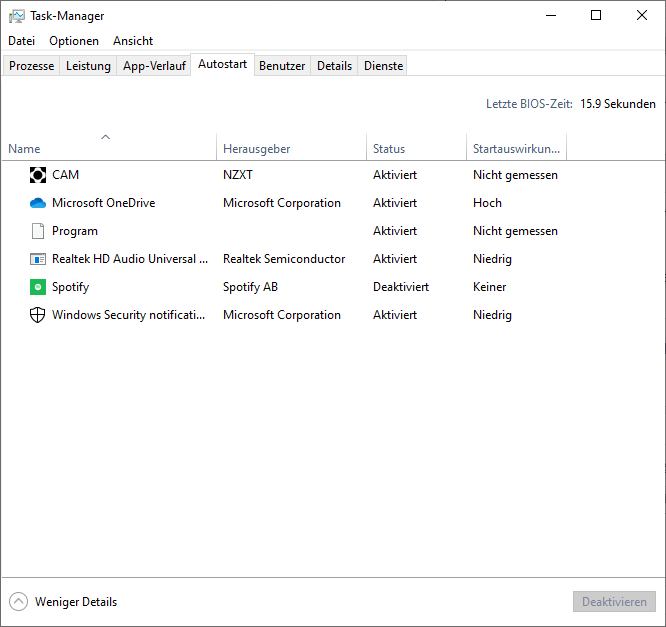Click Microsoft Corporation in the OneDrive row

tap(282, 203)
